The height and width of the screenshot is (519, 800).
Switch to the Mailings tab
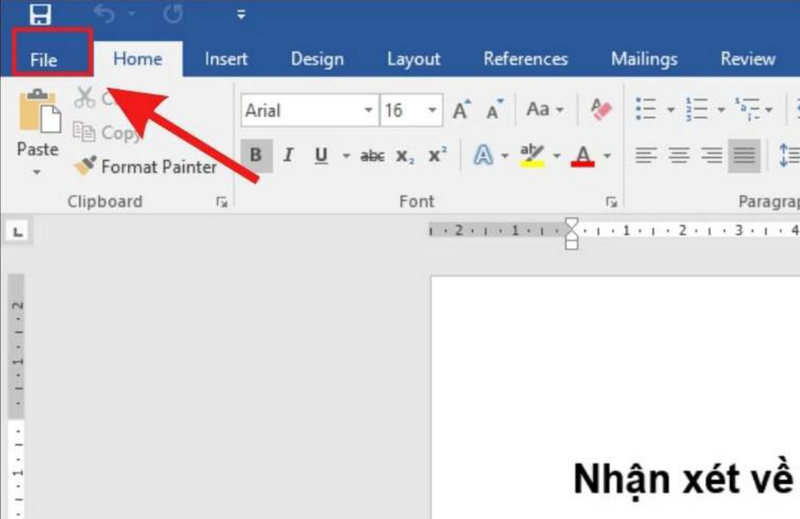[644, 59]
